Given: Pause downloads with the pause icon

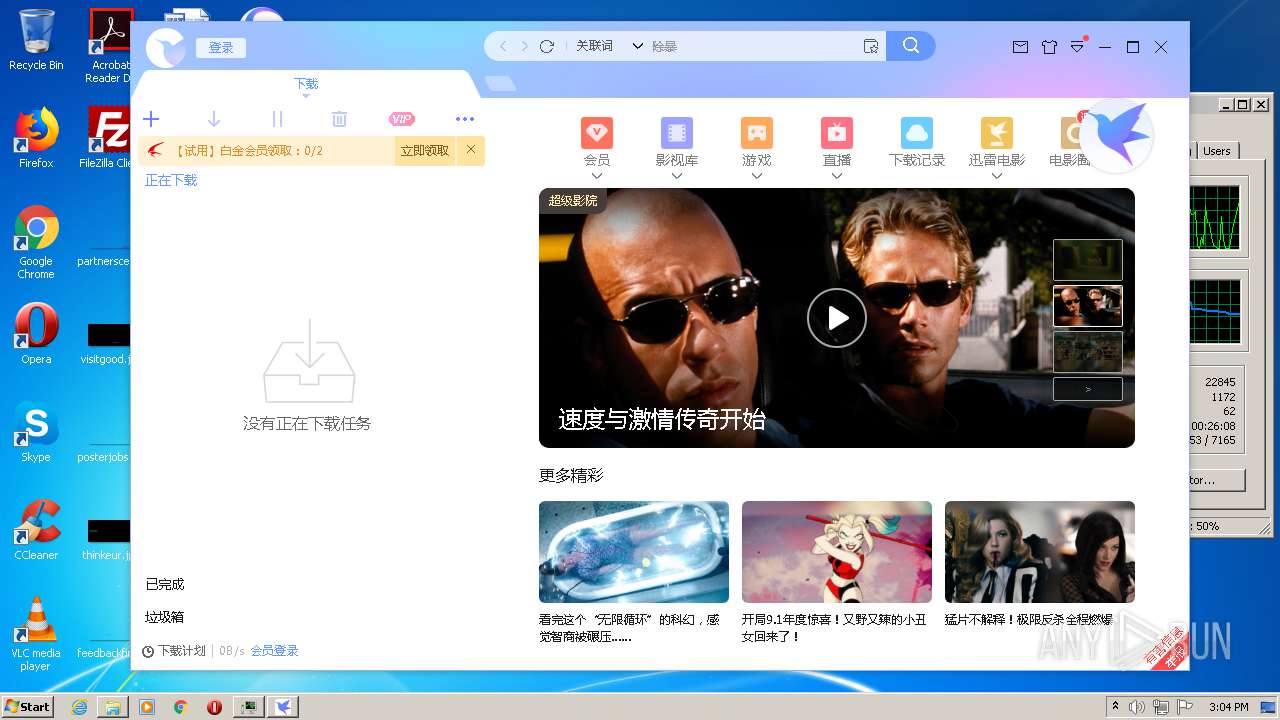Looking at the screenshot, I should [x=277, y=119].
